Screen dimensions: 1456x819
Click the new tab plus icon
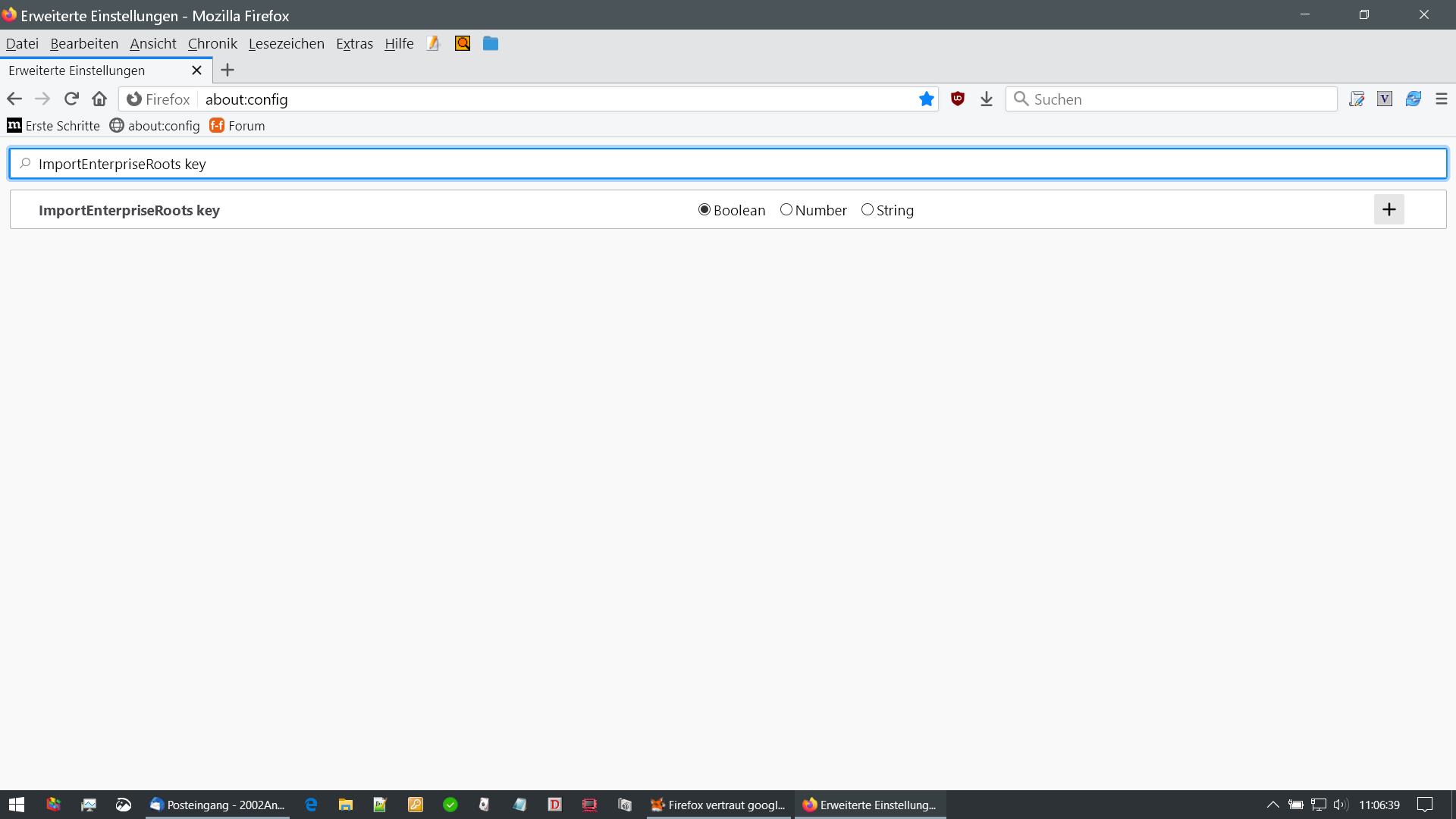(227, 70)
